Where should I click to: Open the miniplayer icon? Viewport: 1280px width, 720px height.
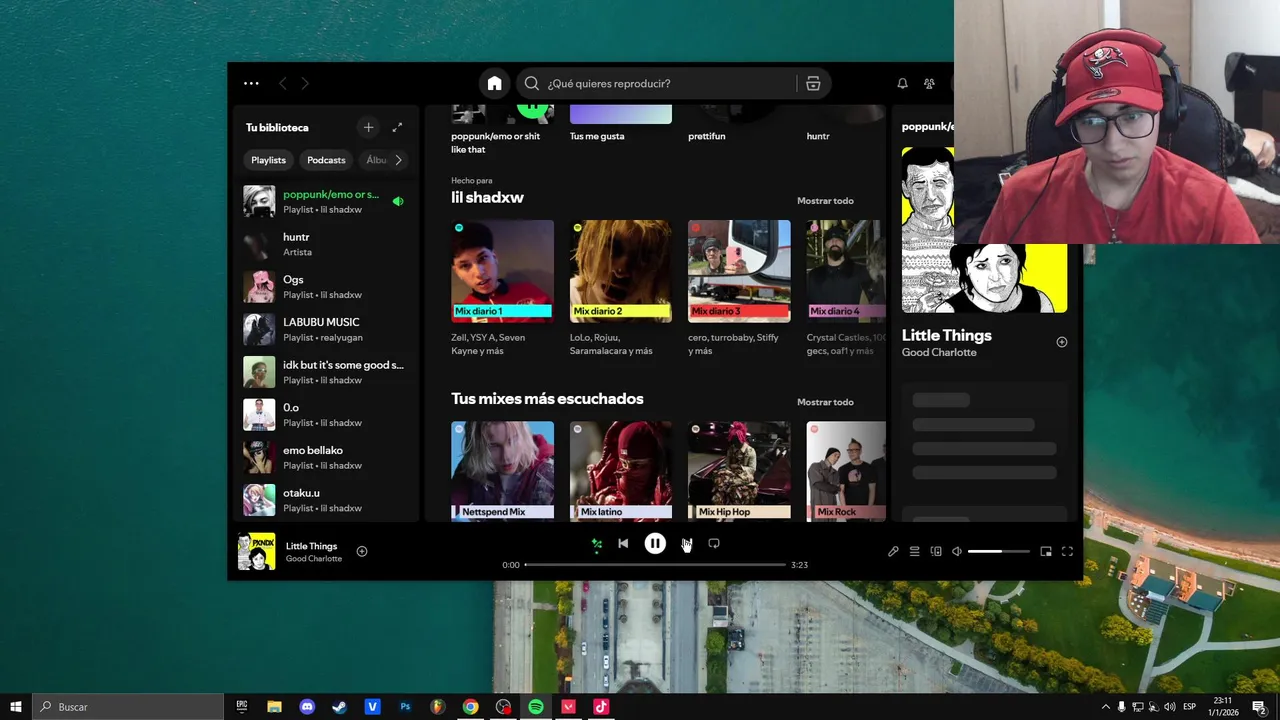coord(1046,551)
